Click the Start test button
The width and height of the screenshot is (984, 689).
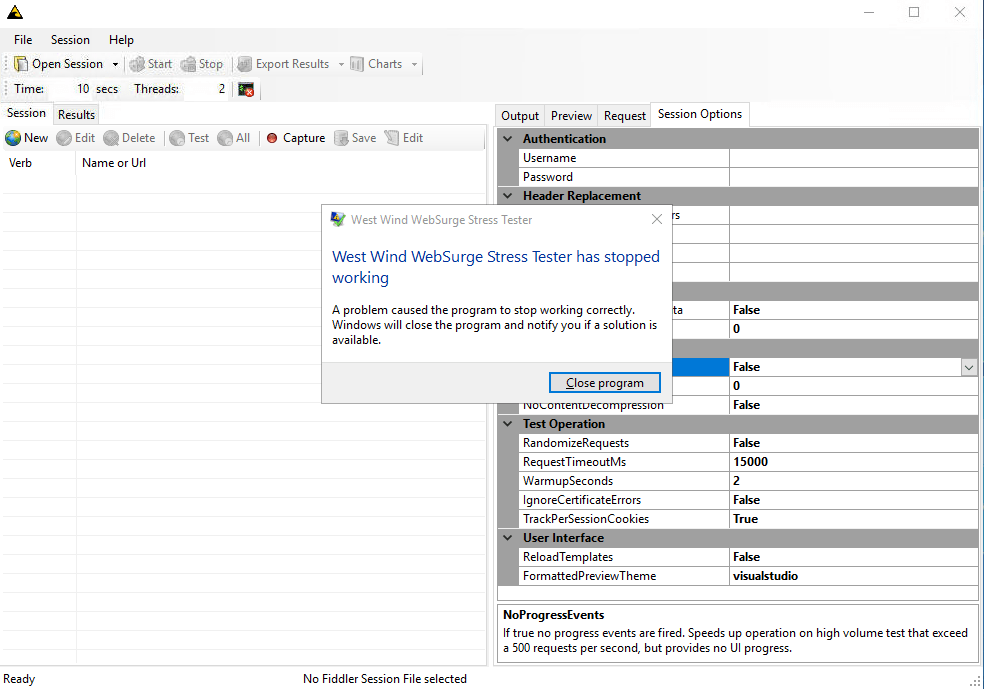click(x=151, y=64)
